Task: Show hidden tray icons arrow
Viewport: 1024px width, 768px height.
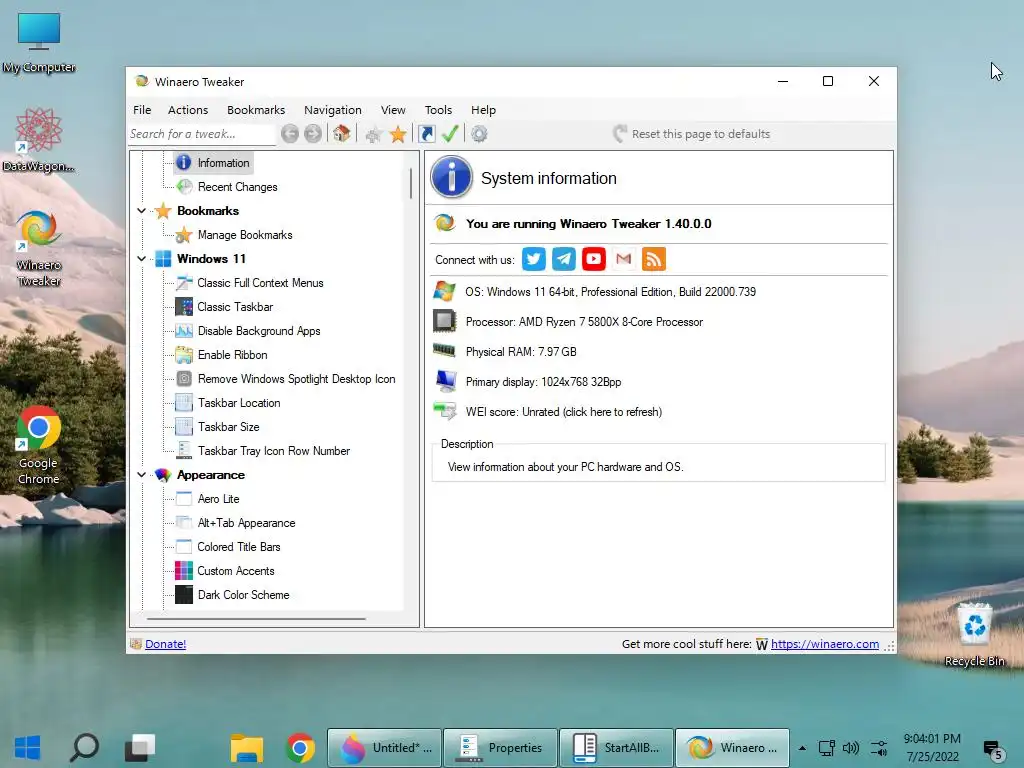Action: (x=802, y=748)
